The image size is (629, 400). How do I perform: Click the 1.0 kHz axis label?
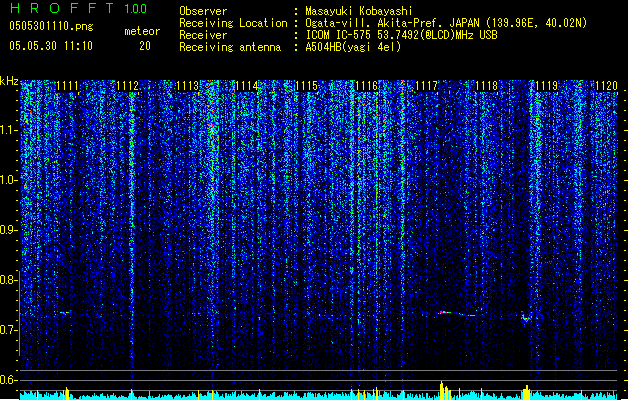tap(9, 180)
